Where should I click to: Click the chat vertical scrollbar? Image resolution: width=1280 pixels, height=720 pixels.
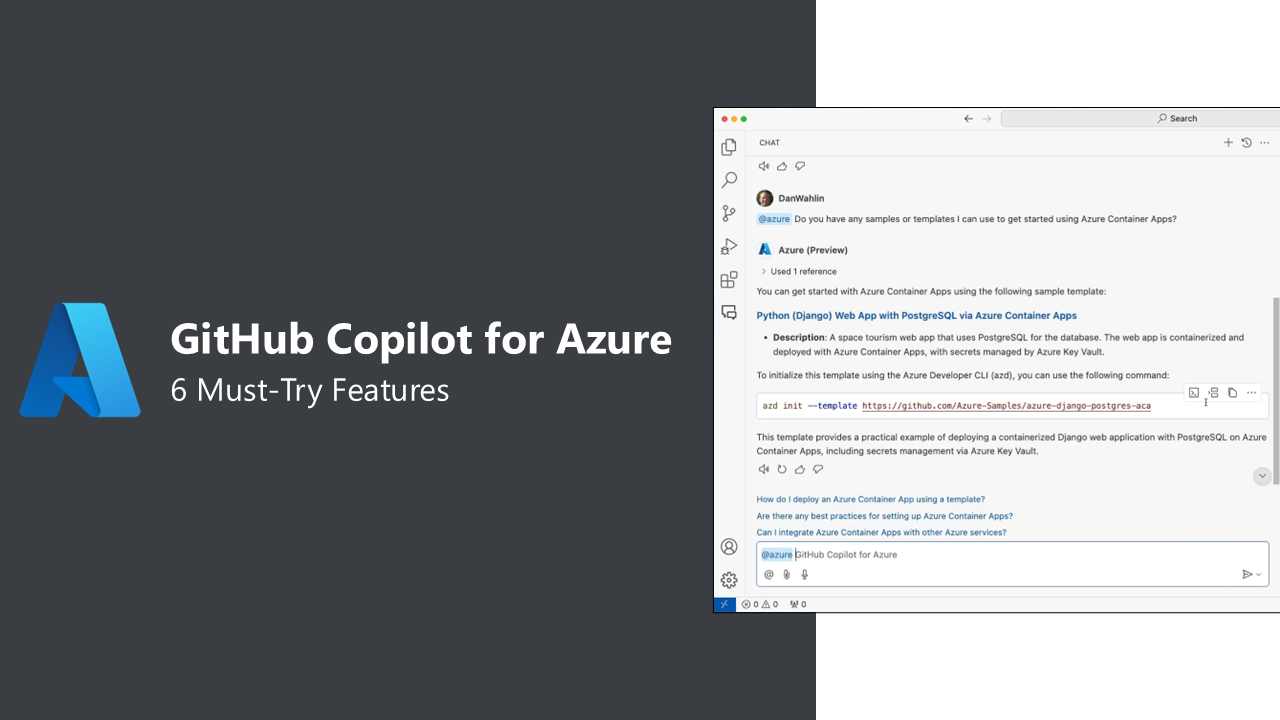(x=1275, y=390)
